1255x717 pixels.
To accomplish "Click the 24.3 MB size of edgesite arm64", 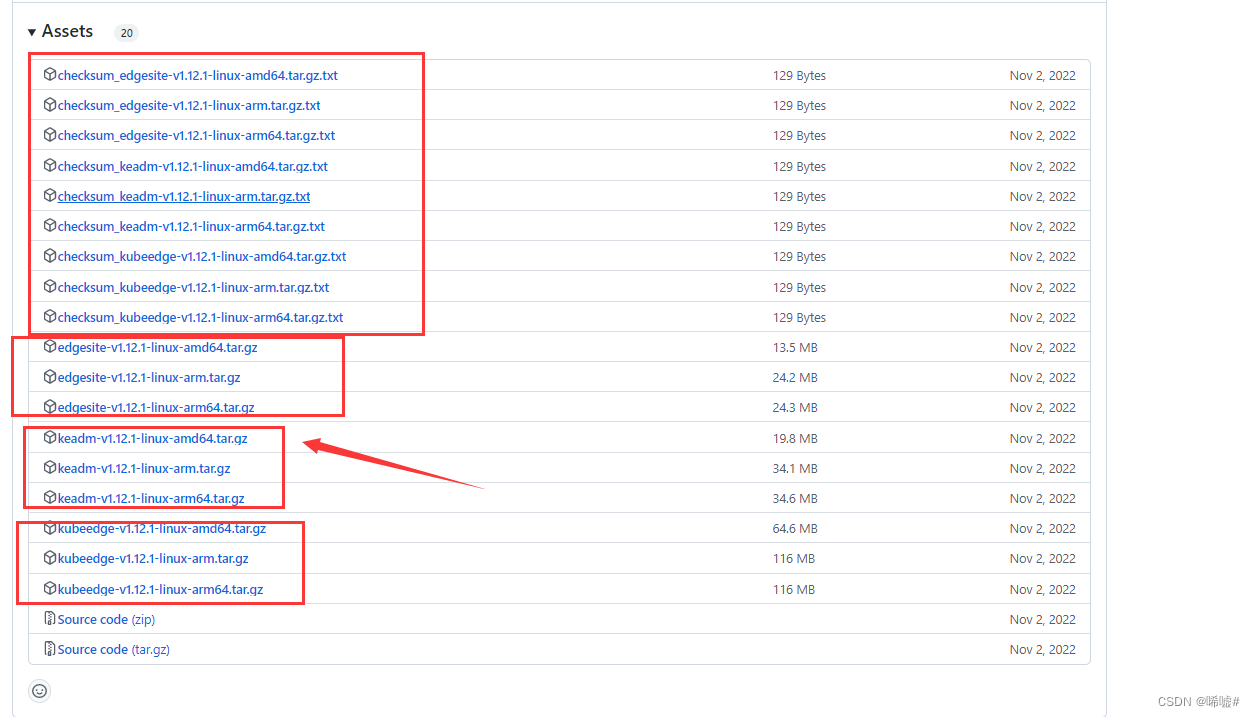I will click(x=795, y=407).
